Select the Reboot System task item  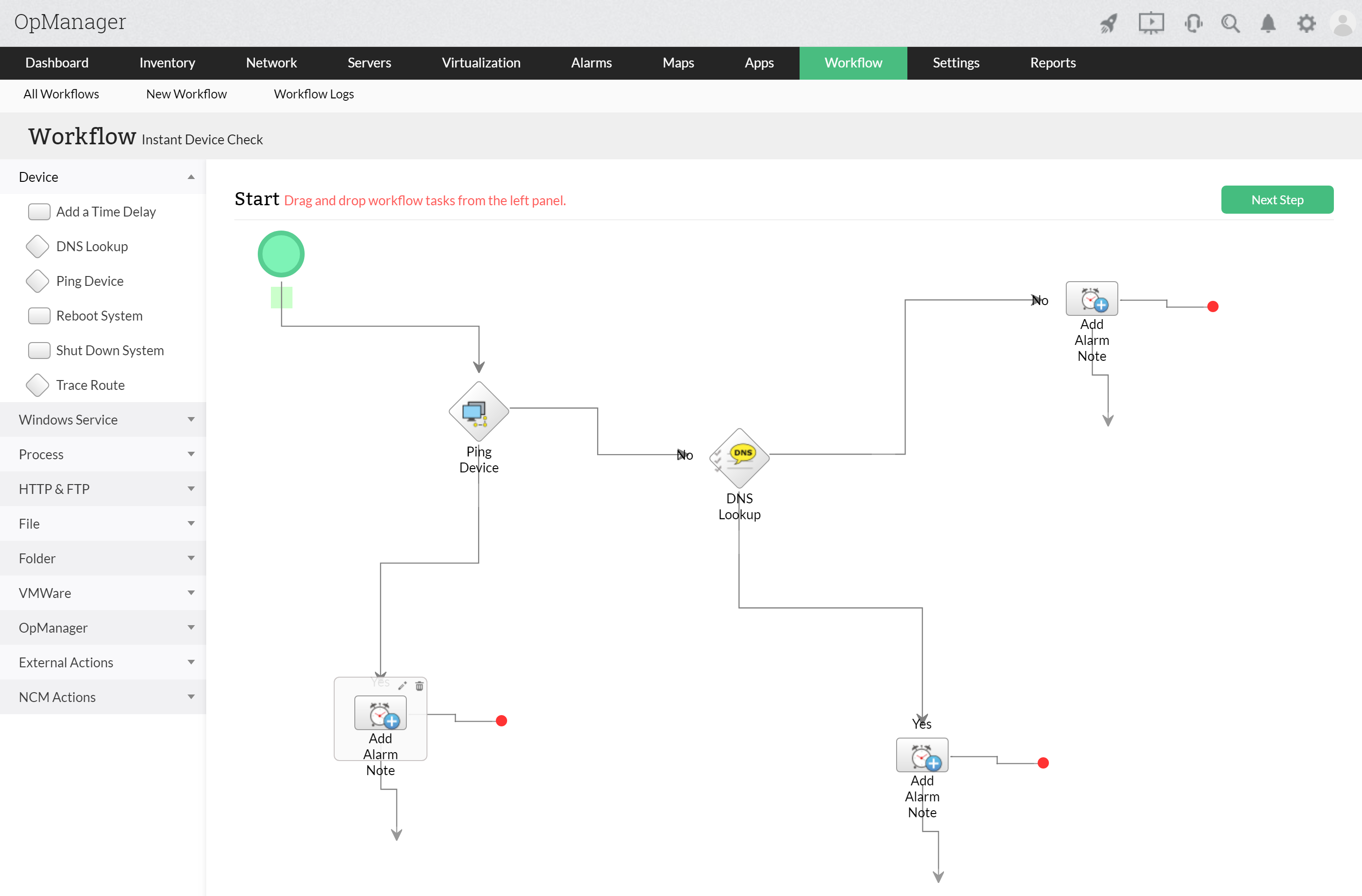[x=99, y=316]
